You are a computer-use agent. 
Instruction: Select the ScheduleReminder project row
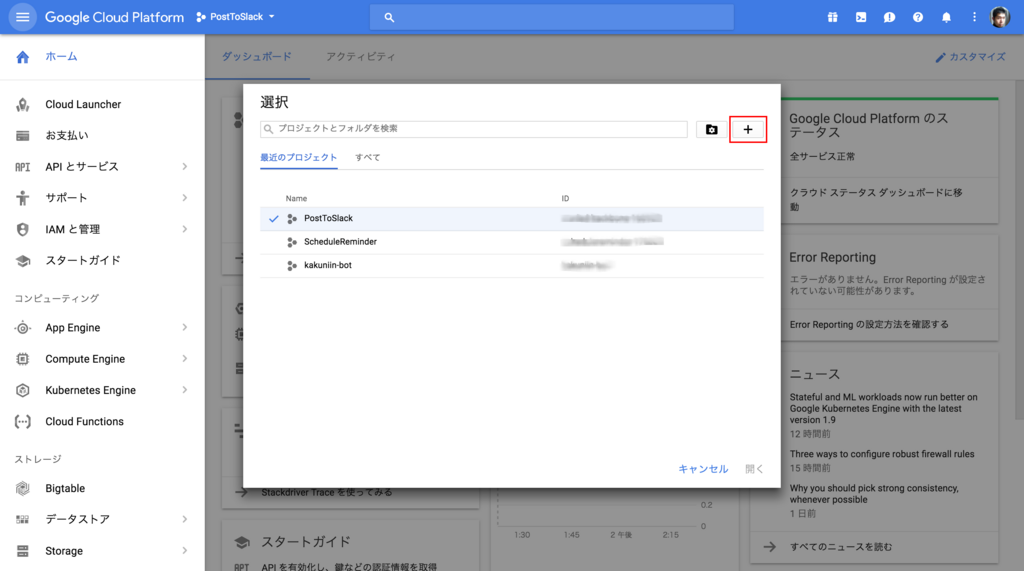(511, 242)
